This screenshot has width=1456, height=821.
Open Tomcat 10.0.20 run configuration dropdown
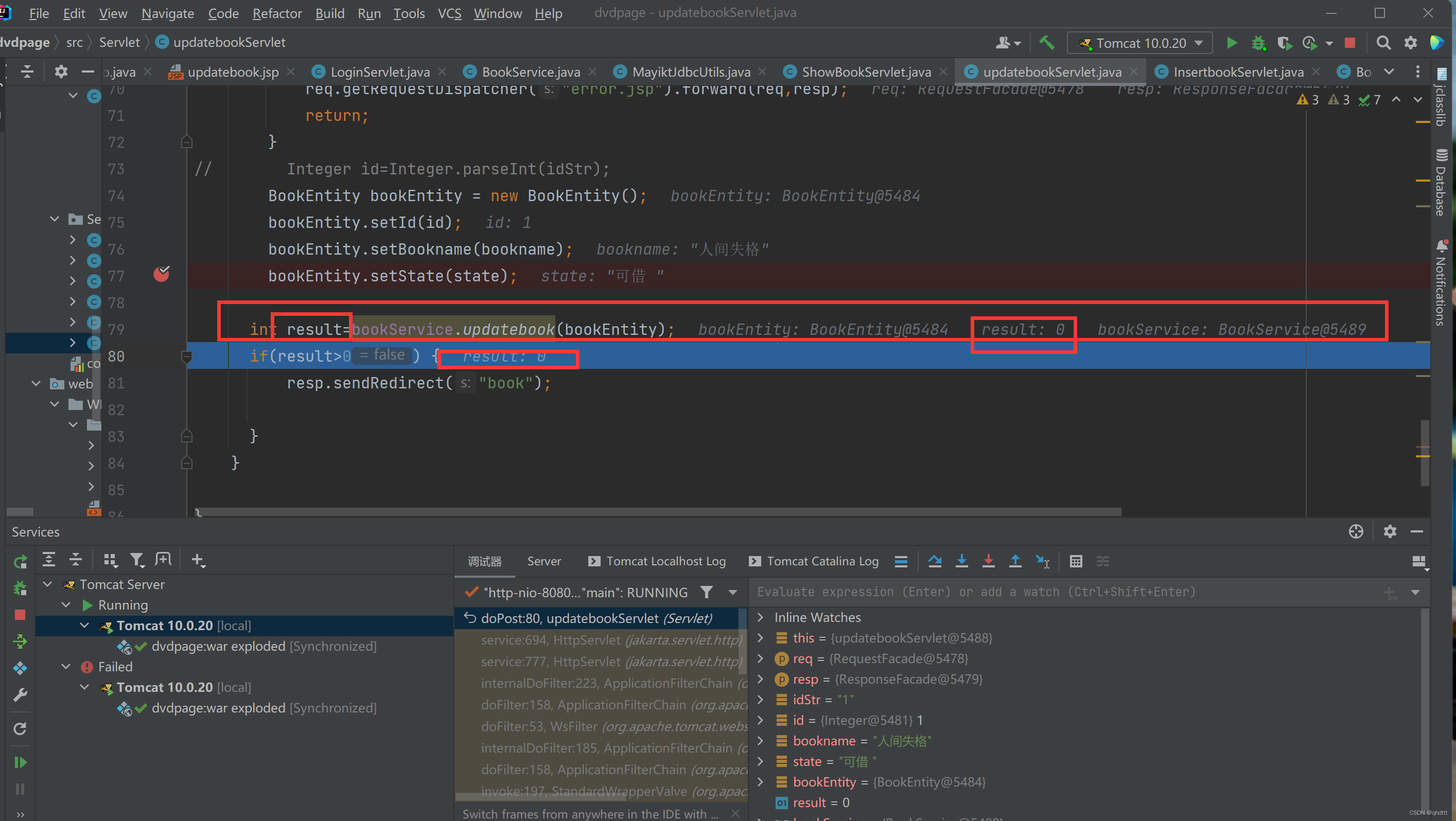1141,43
